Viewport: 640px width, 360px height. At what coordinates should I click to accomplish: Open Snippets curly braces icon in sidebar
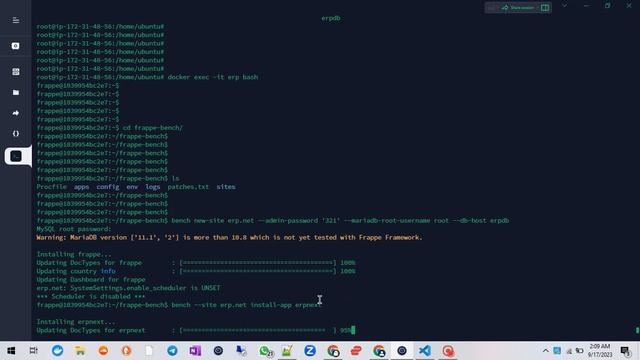16,133
